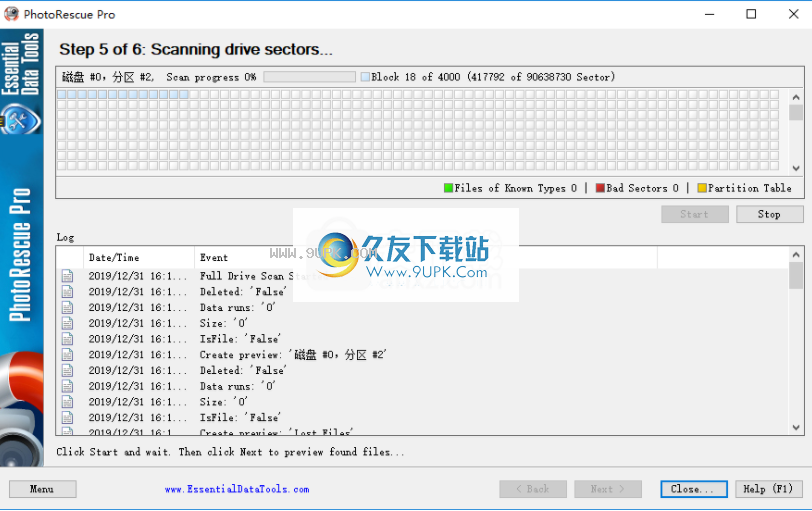Stop the drive sector scan
Image resolution: width=812 pixels, height=511 pixels.
click(x=770, y=214)
